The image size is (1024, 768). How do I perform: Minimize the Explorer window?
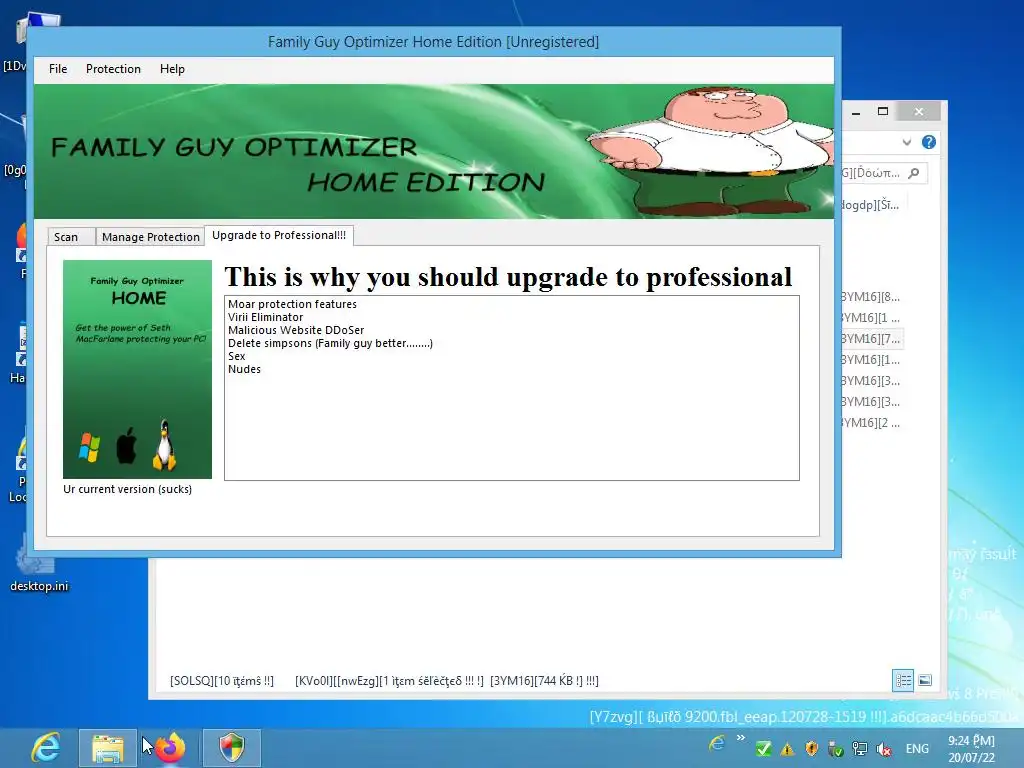point(856,112)
